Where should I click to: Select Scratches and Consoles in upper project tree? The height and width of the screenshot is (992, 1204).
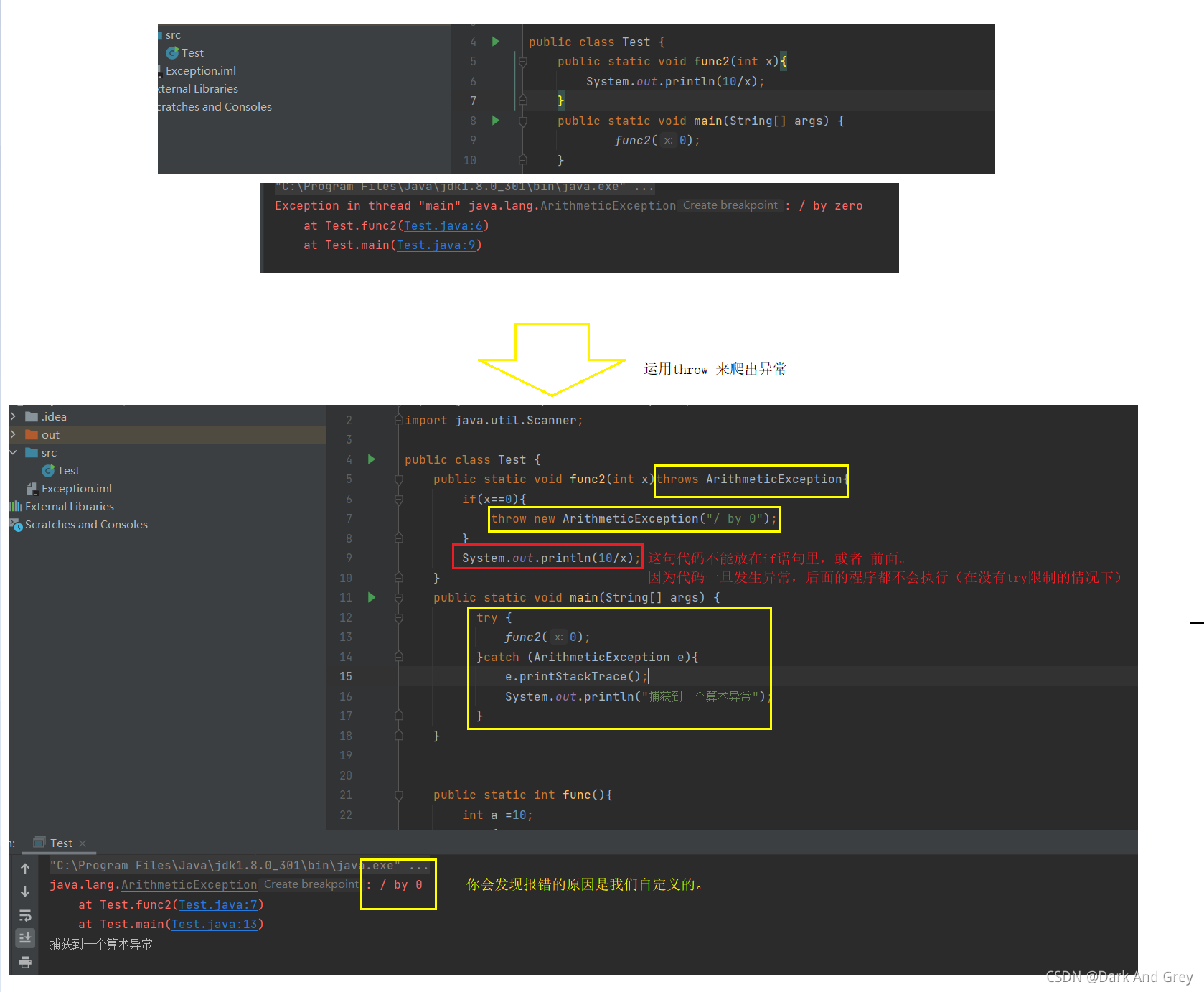pyautogui.click(x=215, y=106)
